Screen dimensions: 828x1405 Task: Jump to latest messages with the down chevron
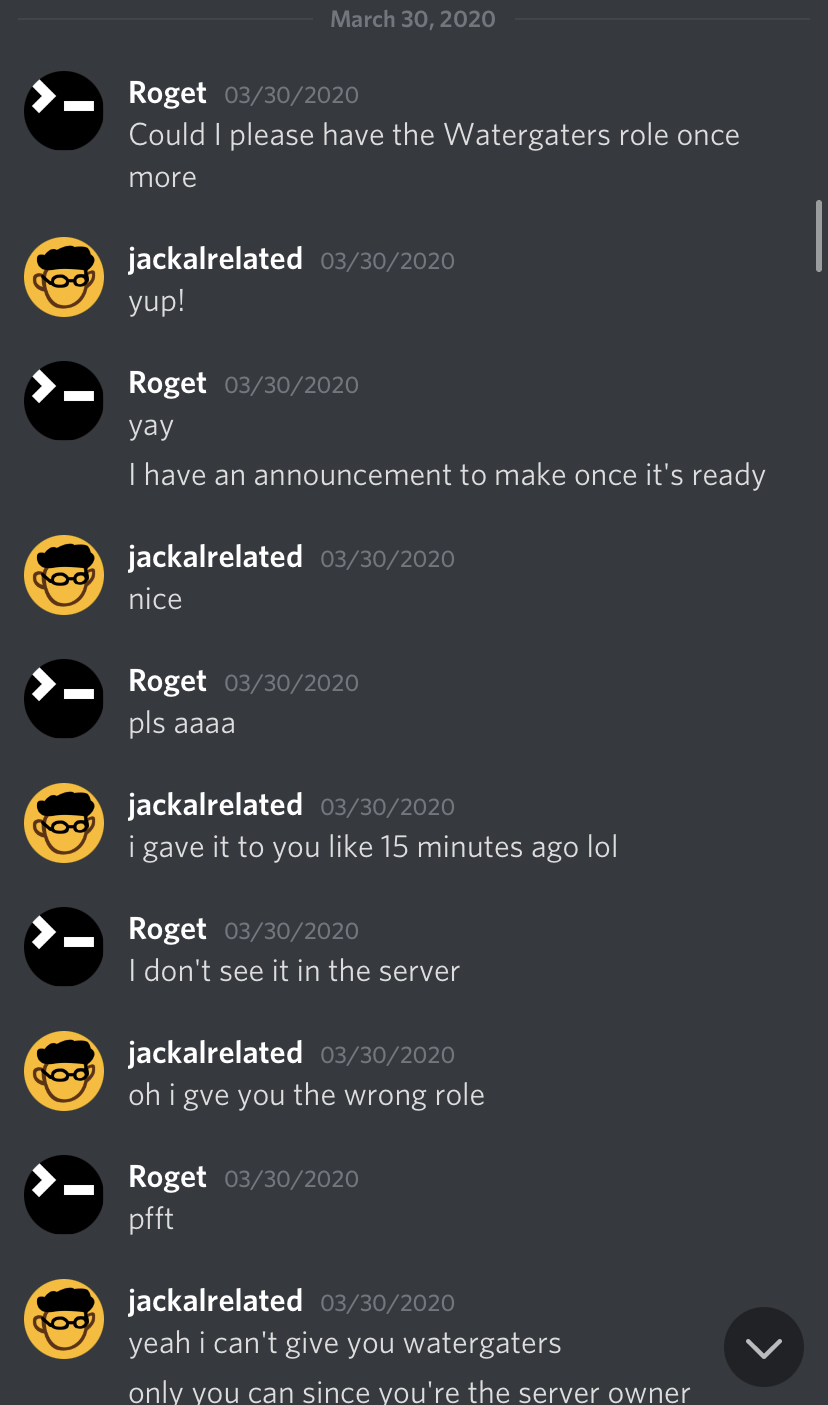pyautogui.click(x=764, y=1348)
